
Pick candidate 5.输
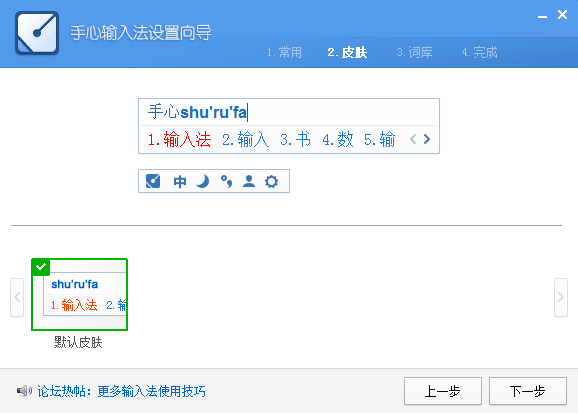coord(380,139)
